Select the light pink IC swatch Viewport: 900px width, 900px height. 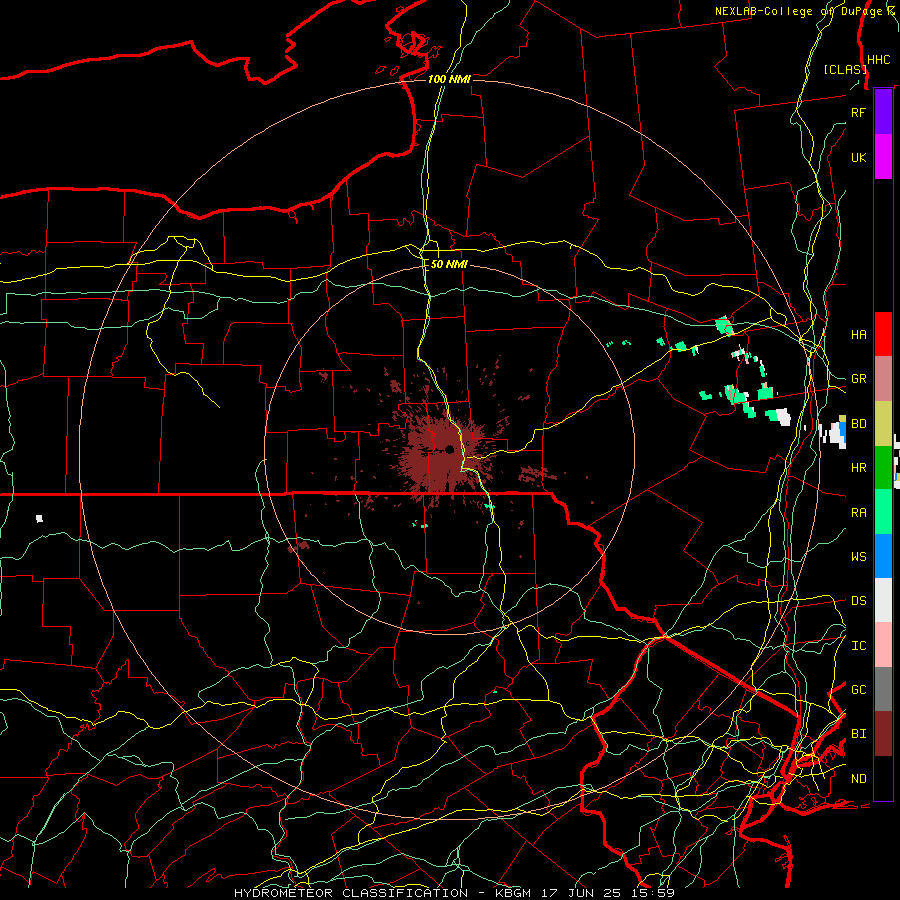[883, 645]
